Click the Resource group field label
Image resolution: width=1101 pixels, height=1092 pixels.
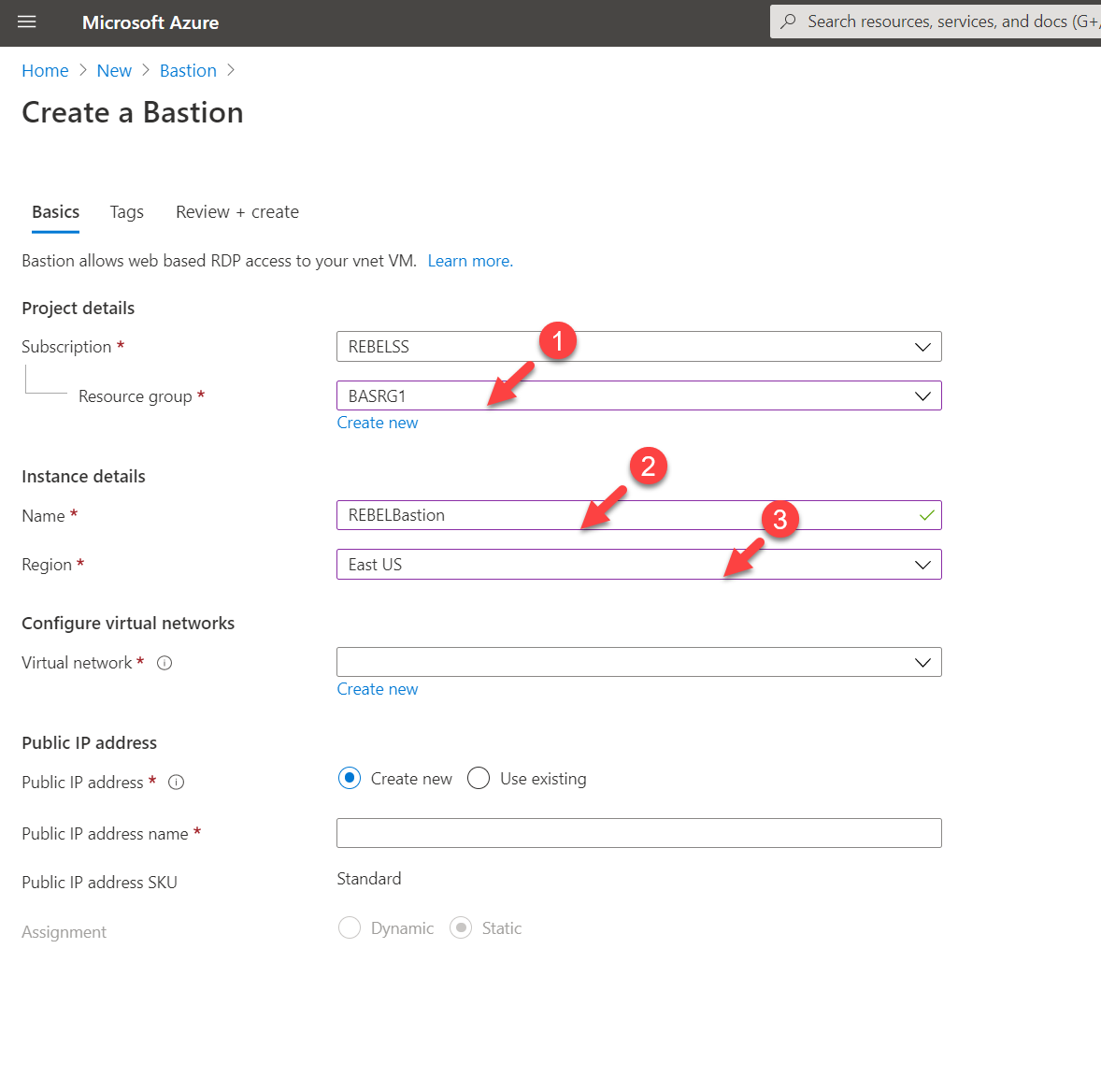(136, 396)
